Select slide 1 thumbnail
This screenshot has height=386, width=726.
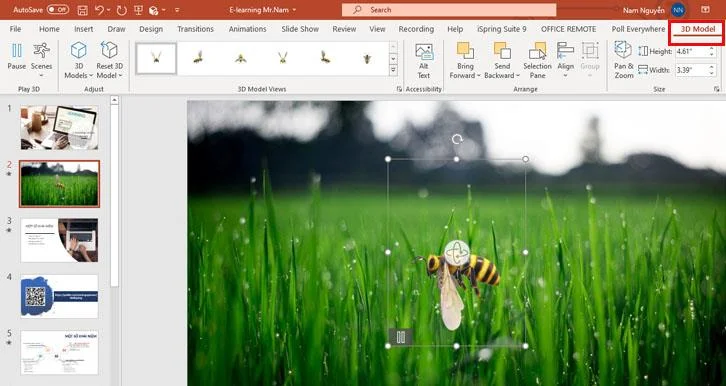pyautogui.click(x=59, y=127)
